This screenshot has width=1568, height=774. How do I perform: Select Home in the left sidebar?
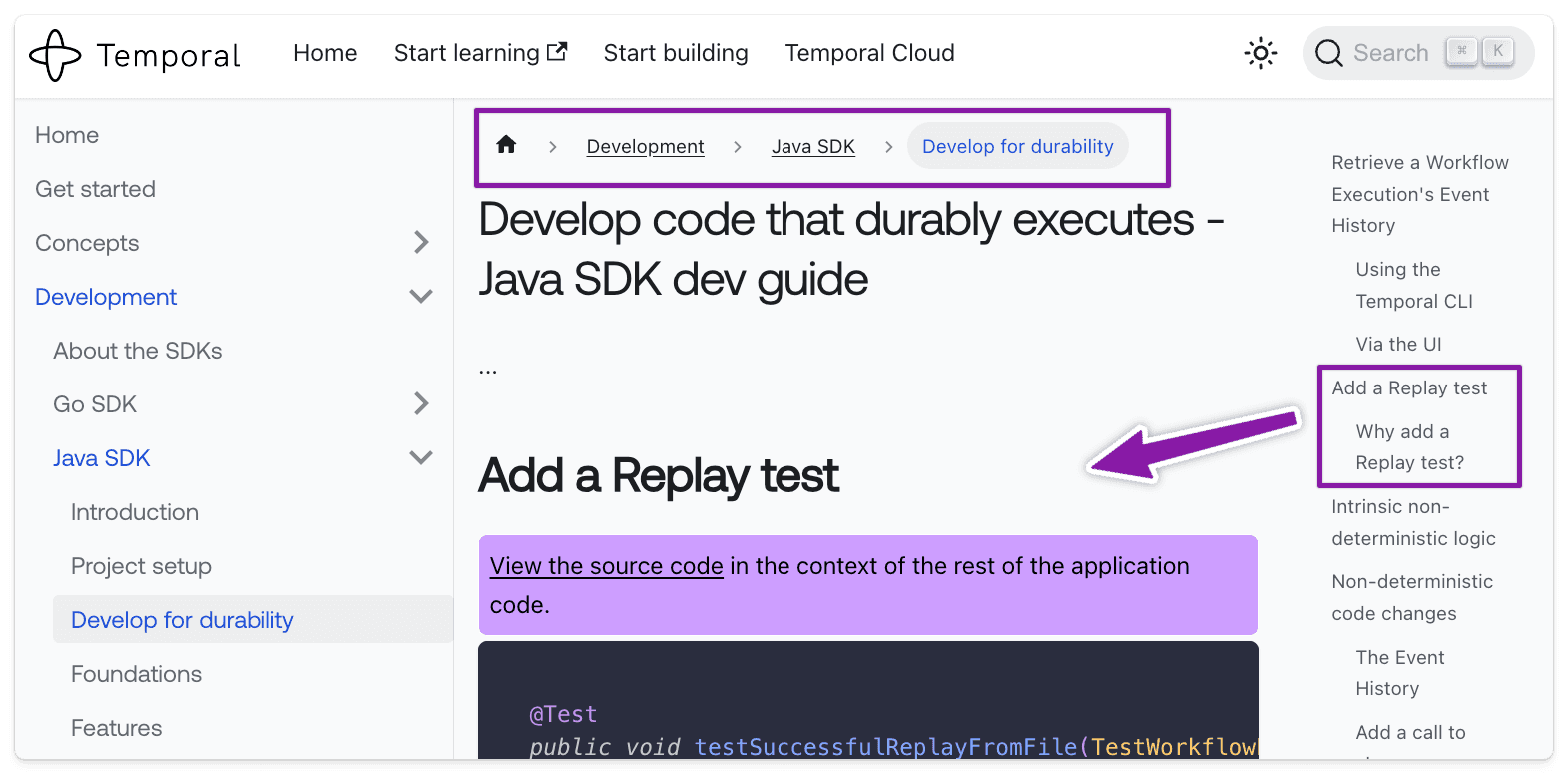point(67,135)
